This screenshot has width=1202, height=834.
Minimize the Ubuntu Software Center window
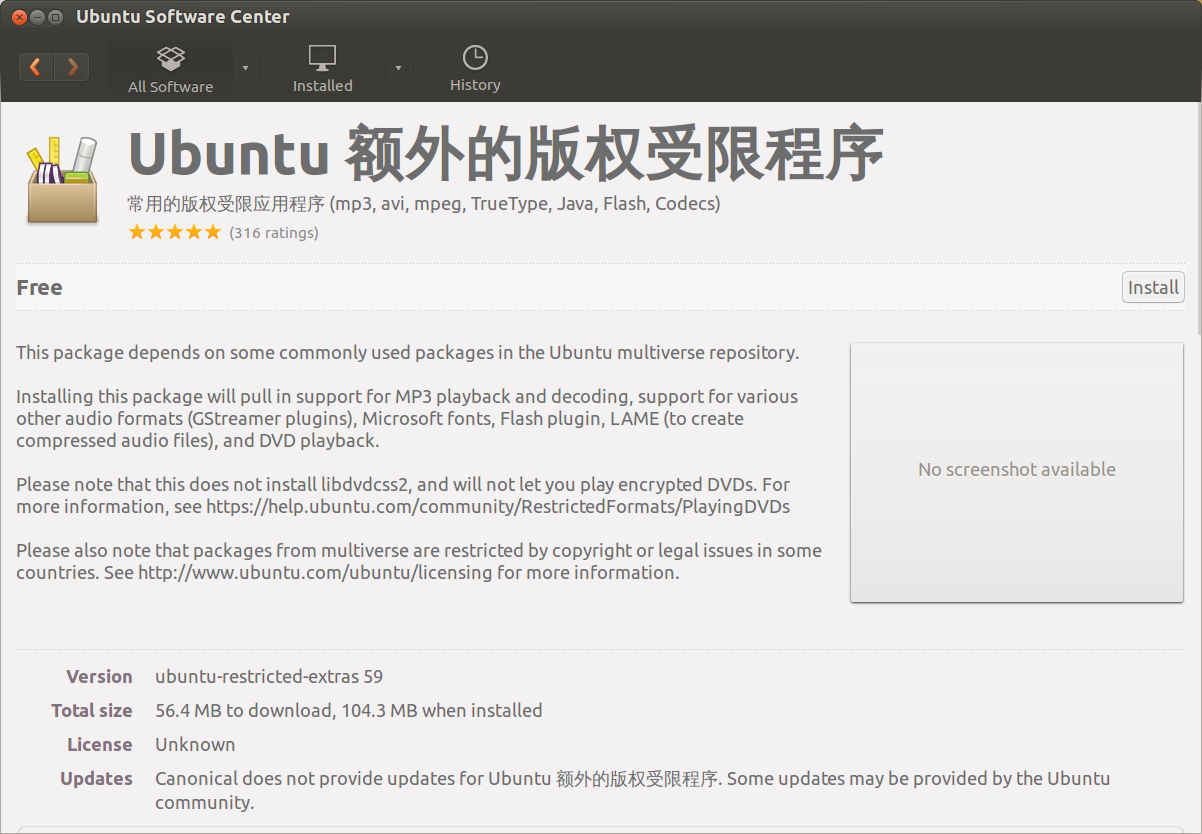[37, 17]
